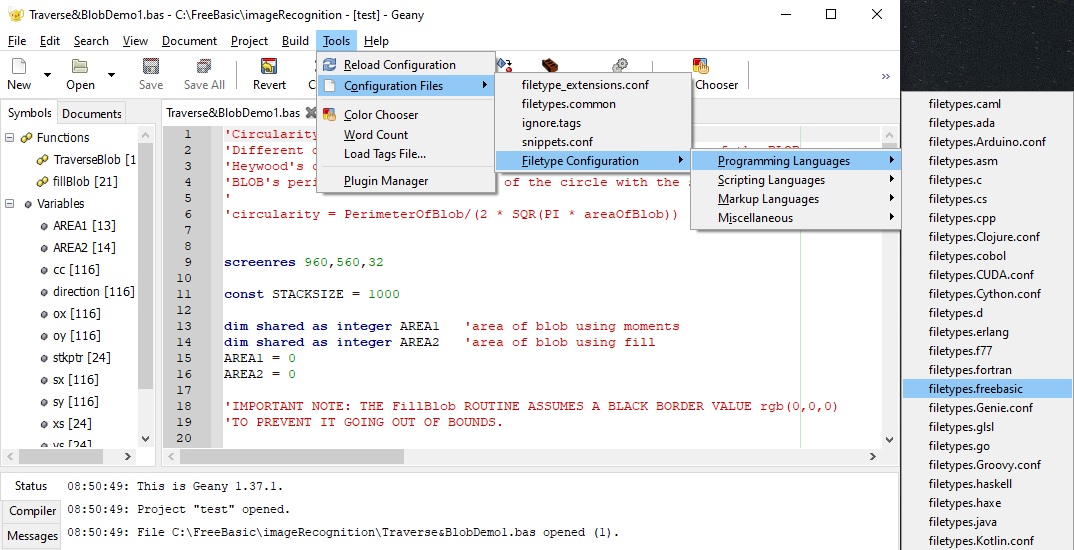Screen dimensions: 1074x550
Task: Switch to the Compiler message tab
Action: point(32,511)
